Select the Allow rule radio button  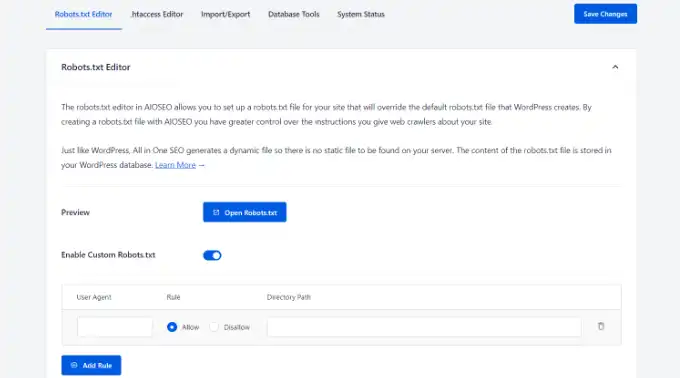pos(172,327)
